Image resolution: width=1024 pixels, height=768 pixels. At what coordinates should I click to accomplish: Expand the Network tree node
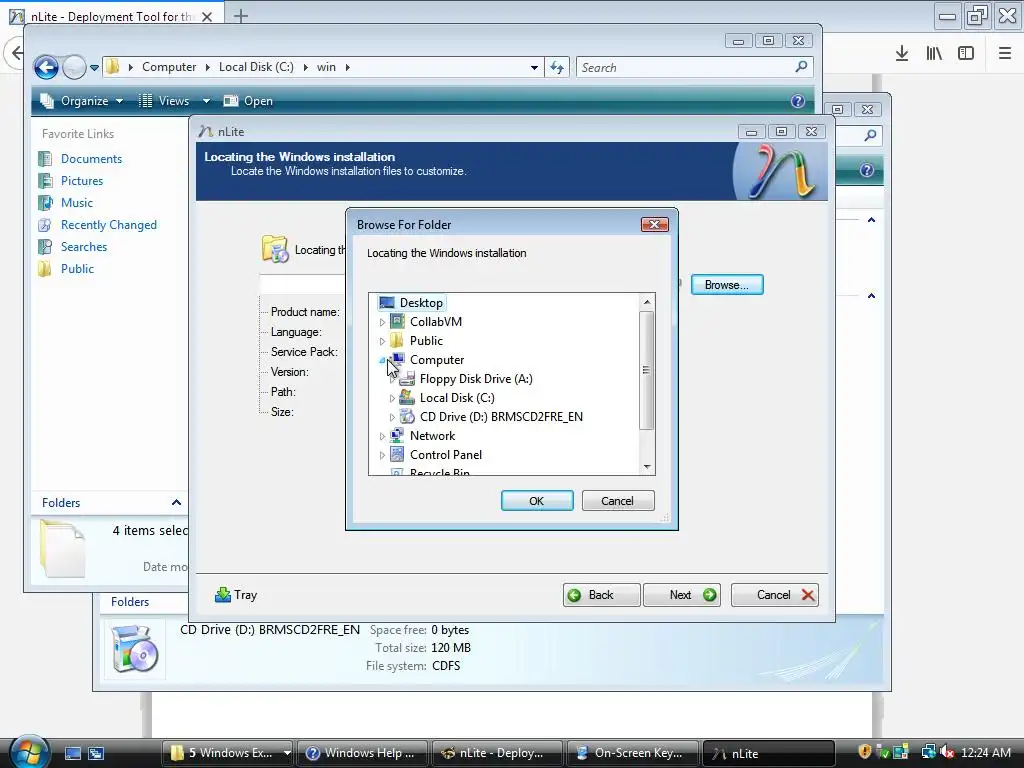pos(383,436)
